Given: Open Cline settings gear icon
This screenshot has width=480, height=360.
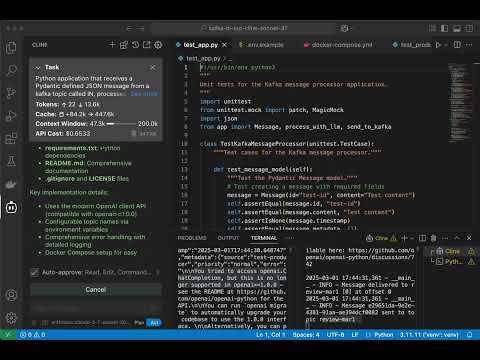Looking at the screenshot, I should pyautogui.click(x=158, y=45).
